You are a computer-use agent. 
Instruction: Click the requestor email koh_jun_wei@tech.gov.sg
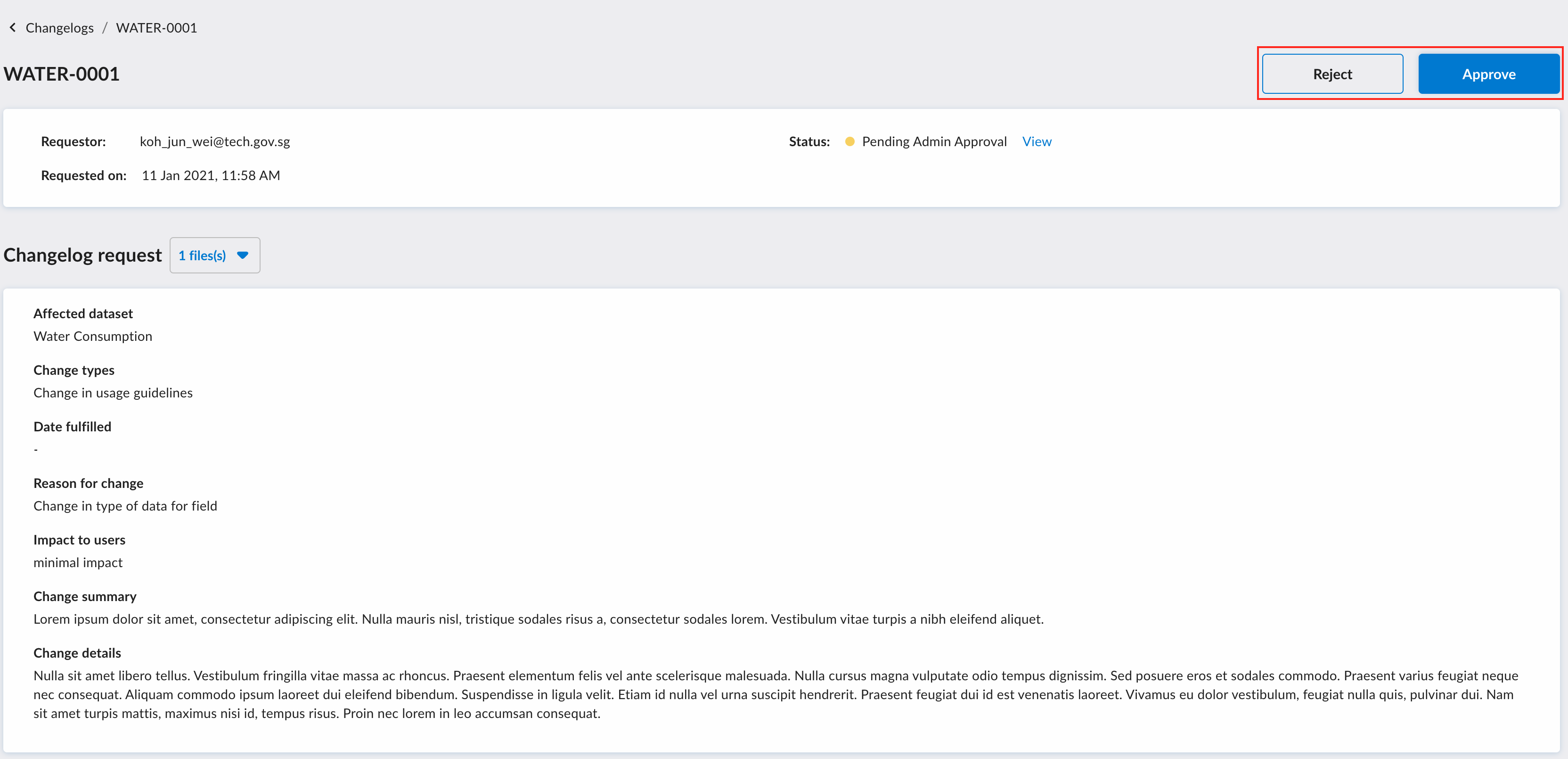pyautogui.click(x=215, y=141)
